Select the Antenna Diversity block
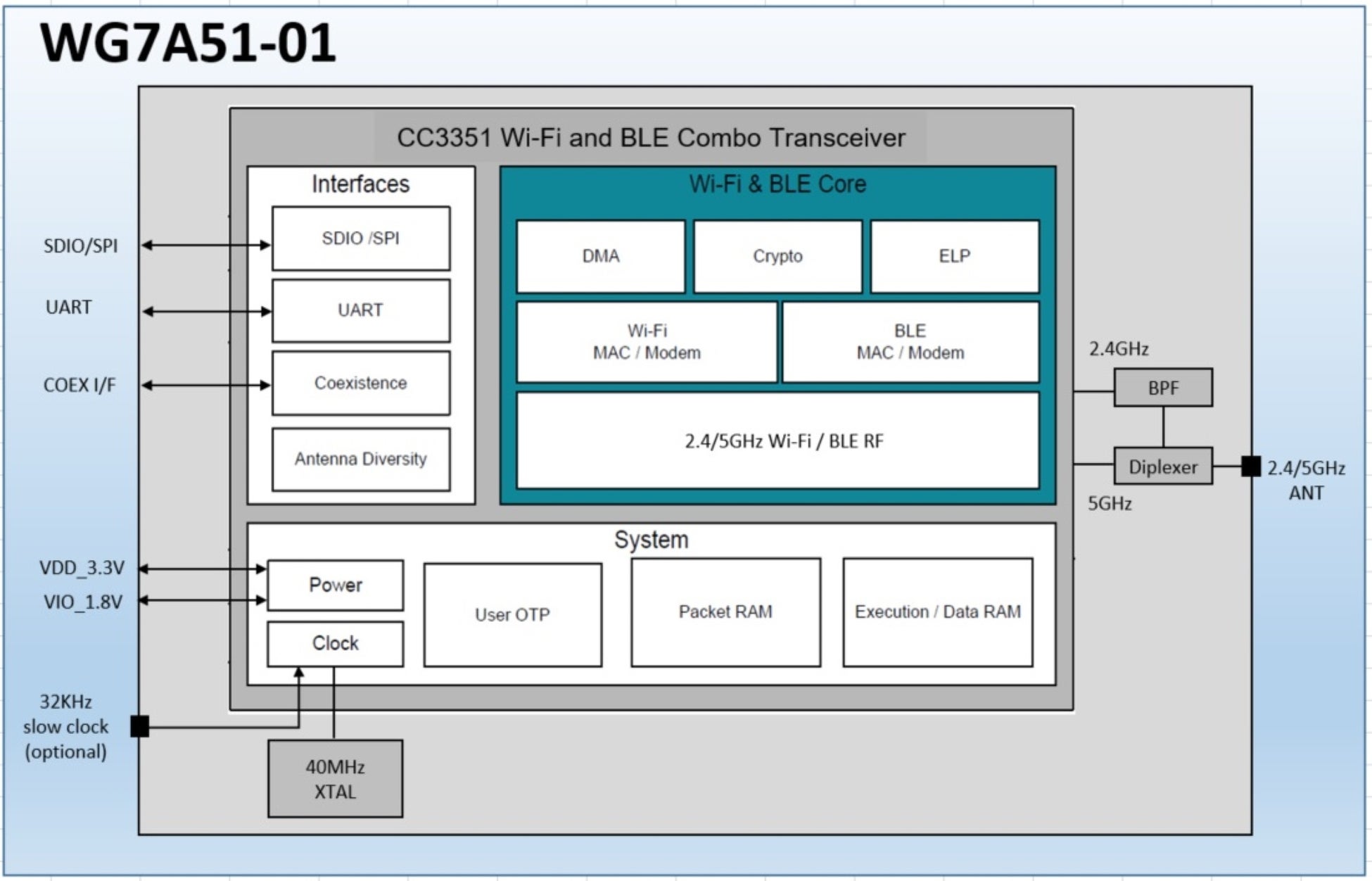 360,459
